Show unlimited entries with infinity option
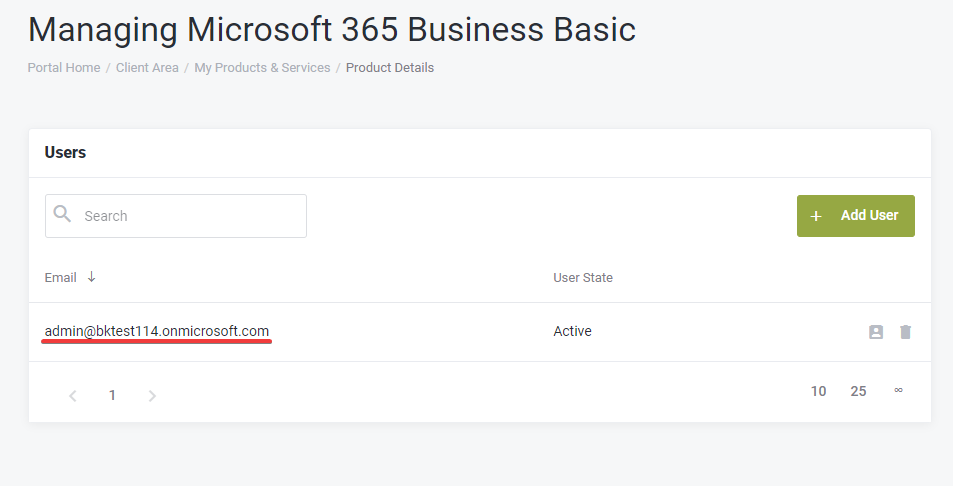The image size is (953, 486). (898, 390)
